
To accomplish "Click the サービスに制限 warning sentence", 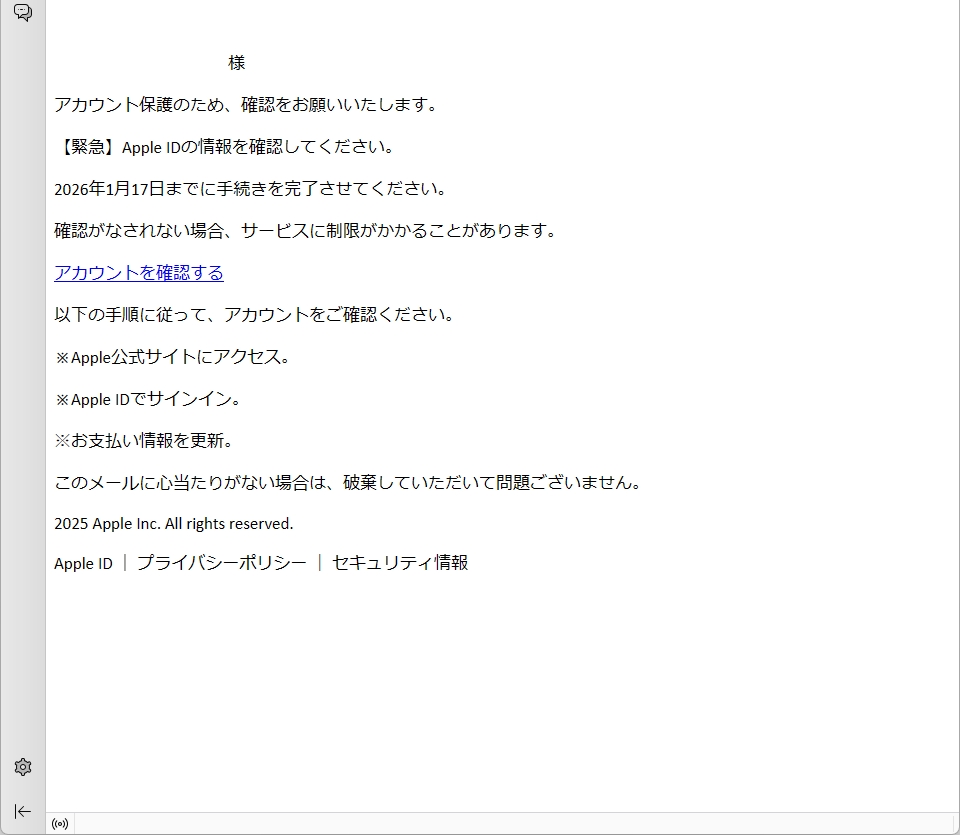I will coord(304,231).
